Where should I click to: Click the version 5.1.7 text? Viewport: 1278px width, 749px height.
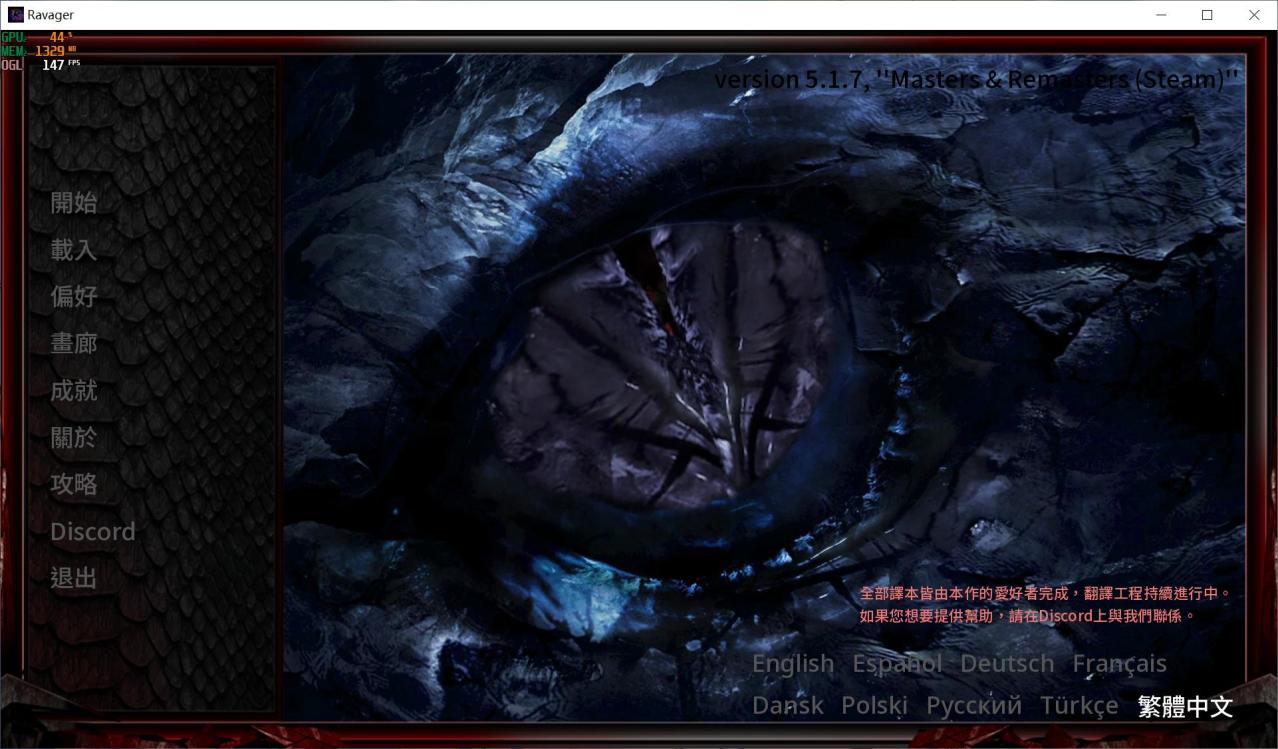(976, 80)
